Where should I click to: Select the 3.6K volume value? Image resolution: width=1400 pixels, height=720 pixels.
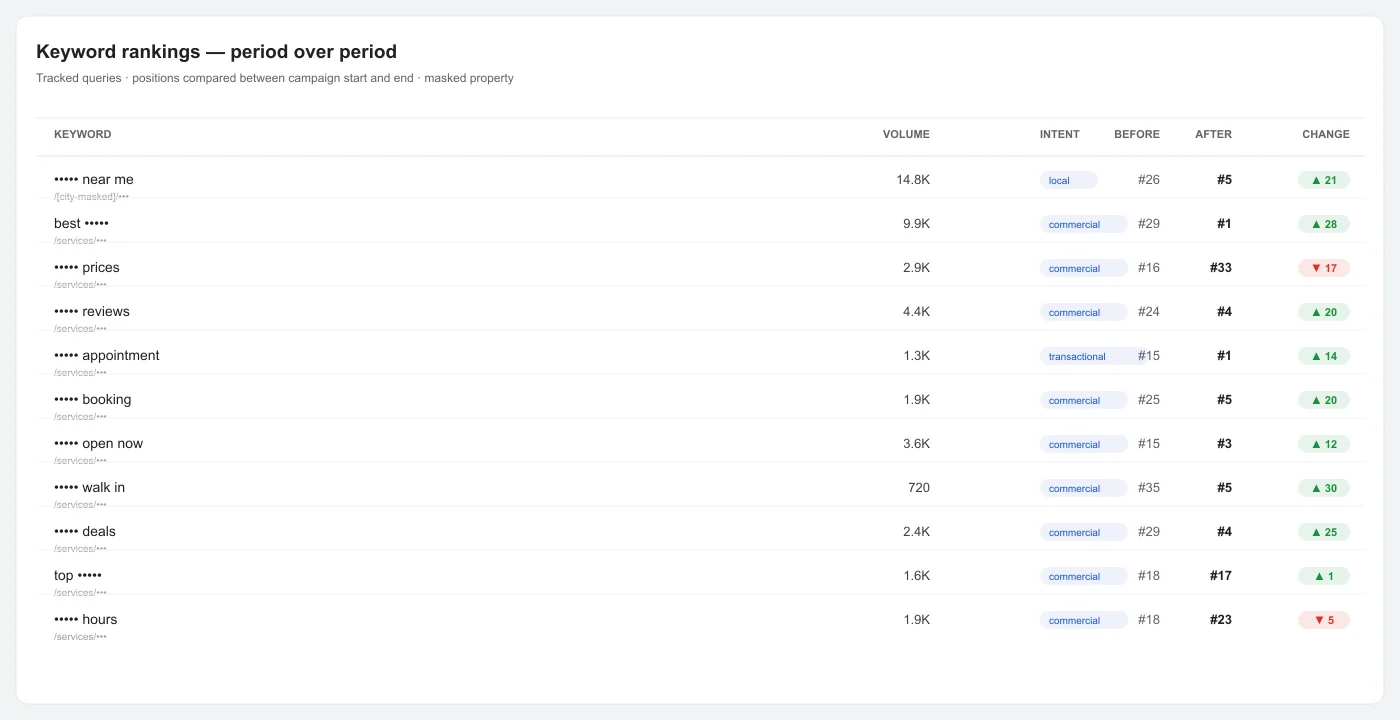point(916,444)
